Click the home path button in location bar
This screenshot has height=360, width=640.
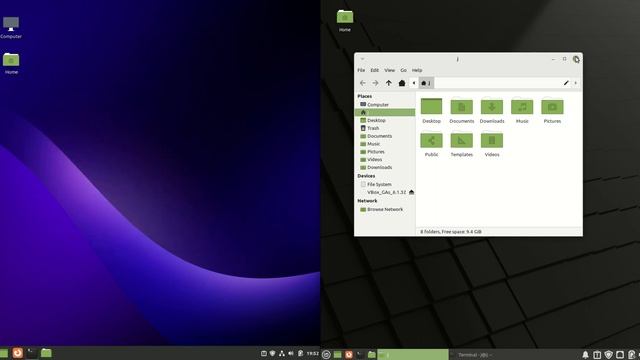[x=426, y=83]
